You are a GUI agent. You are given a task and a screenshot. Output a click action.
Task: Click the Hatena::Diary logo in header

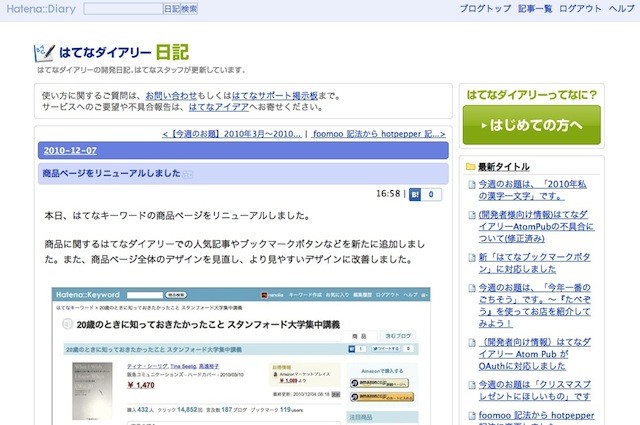coord(41,9)
